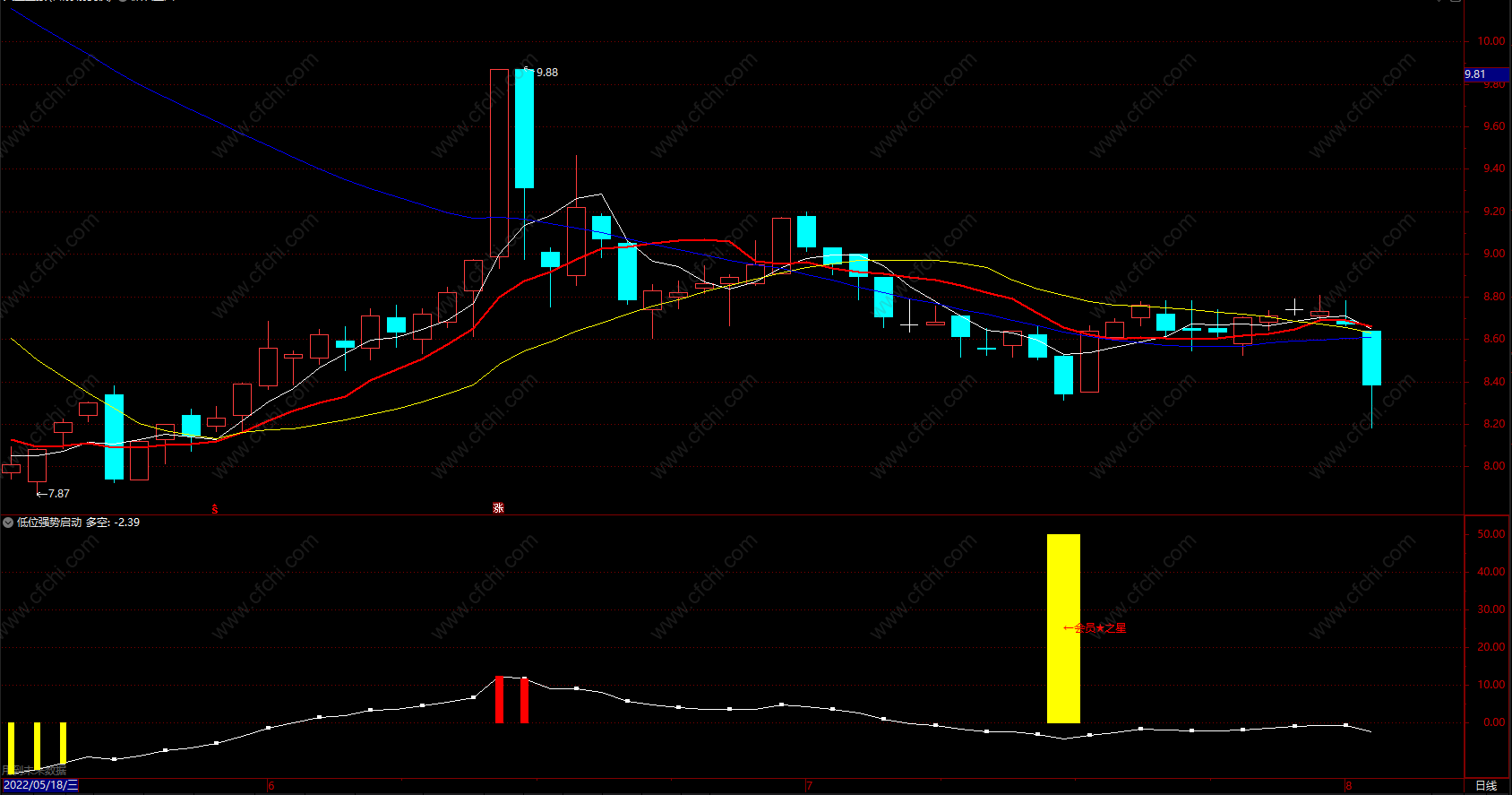This screenshot has width=1512, height=795.
Task: Click the 9.81 current price tag
Action: pyautogui.click(x=1486, y=74)
